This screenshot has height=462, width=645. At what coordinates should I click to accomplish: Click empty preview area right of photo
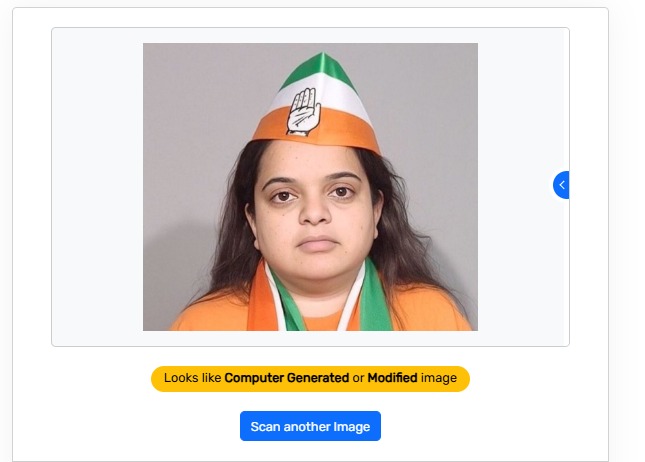[x=514, y=123]
